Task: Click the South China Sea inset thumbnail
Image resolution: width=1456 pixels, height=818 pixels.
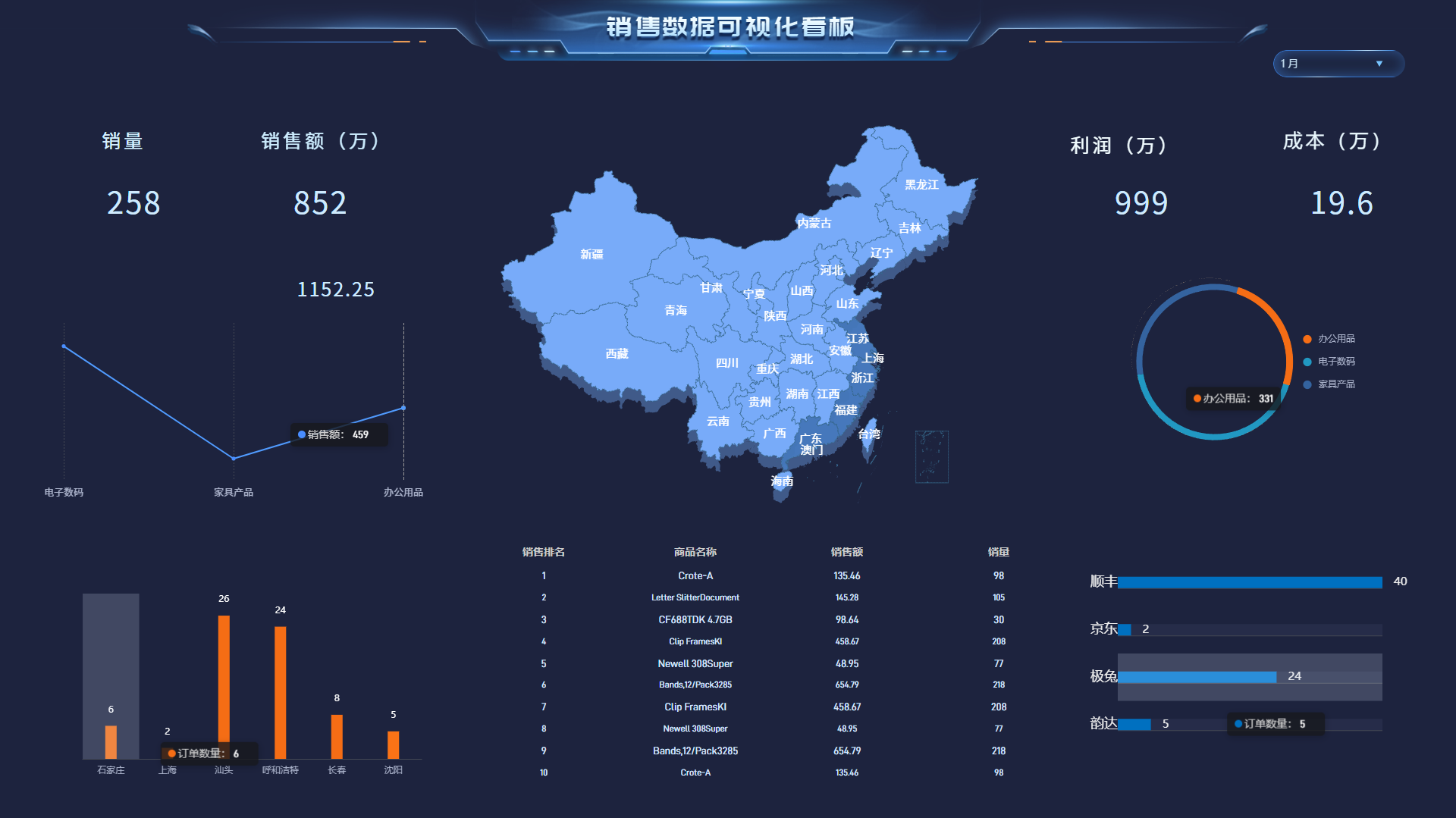Action: tap(932, 456)
